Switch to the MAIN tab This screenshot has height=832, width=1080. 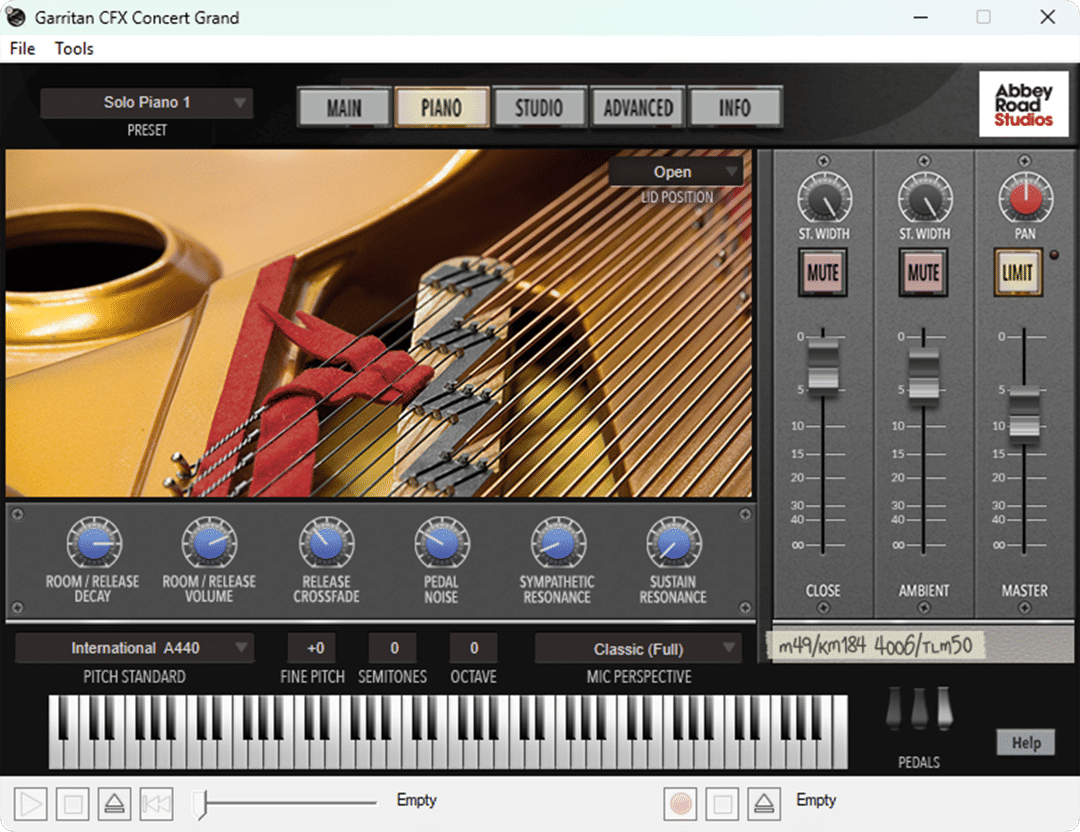point(344,107)
